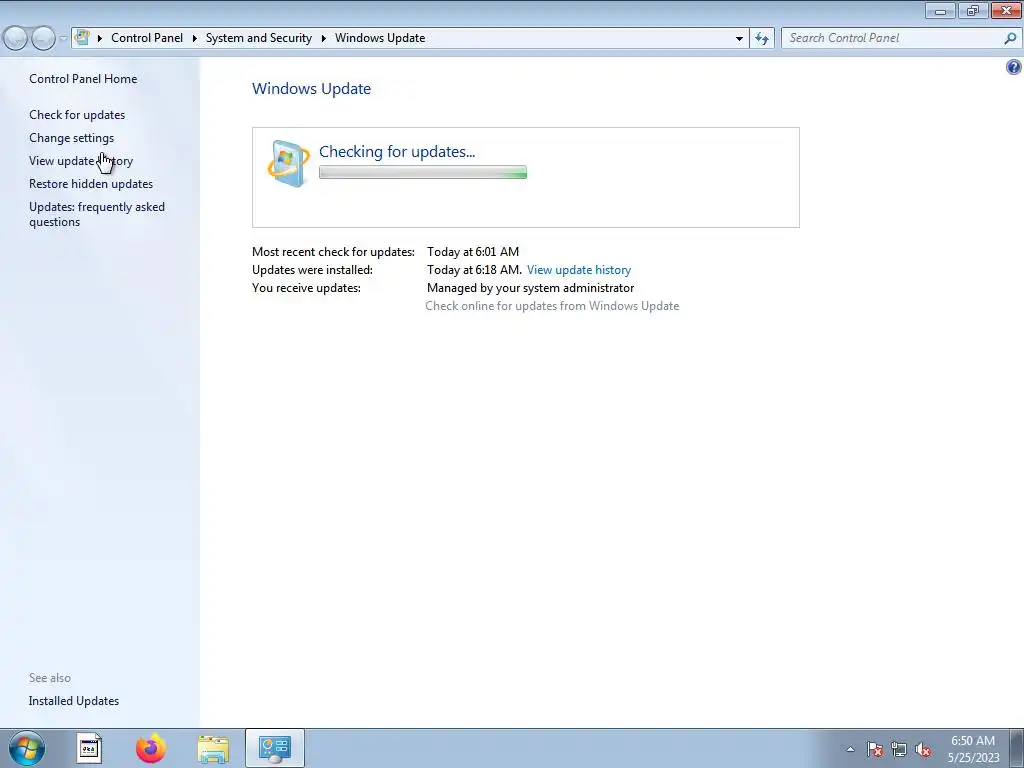Click the Control Panel icon in the address bar
The image size is (1024, 768).
click(x=82, y=38)
